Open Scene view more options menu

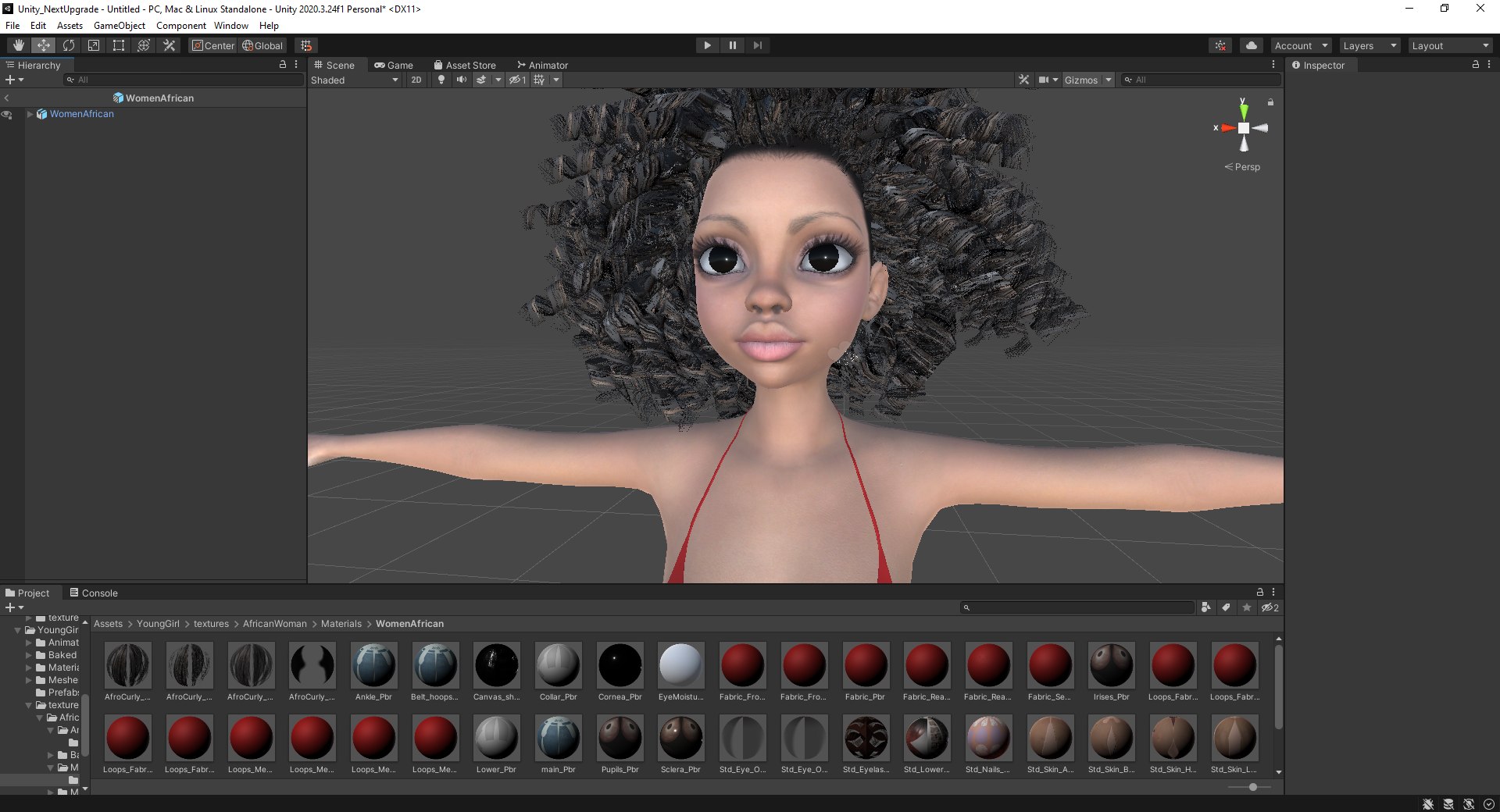tap(1273, 65)
